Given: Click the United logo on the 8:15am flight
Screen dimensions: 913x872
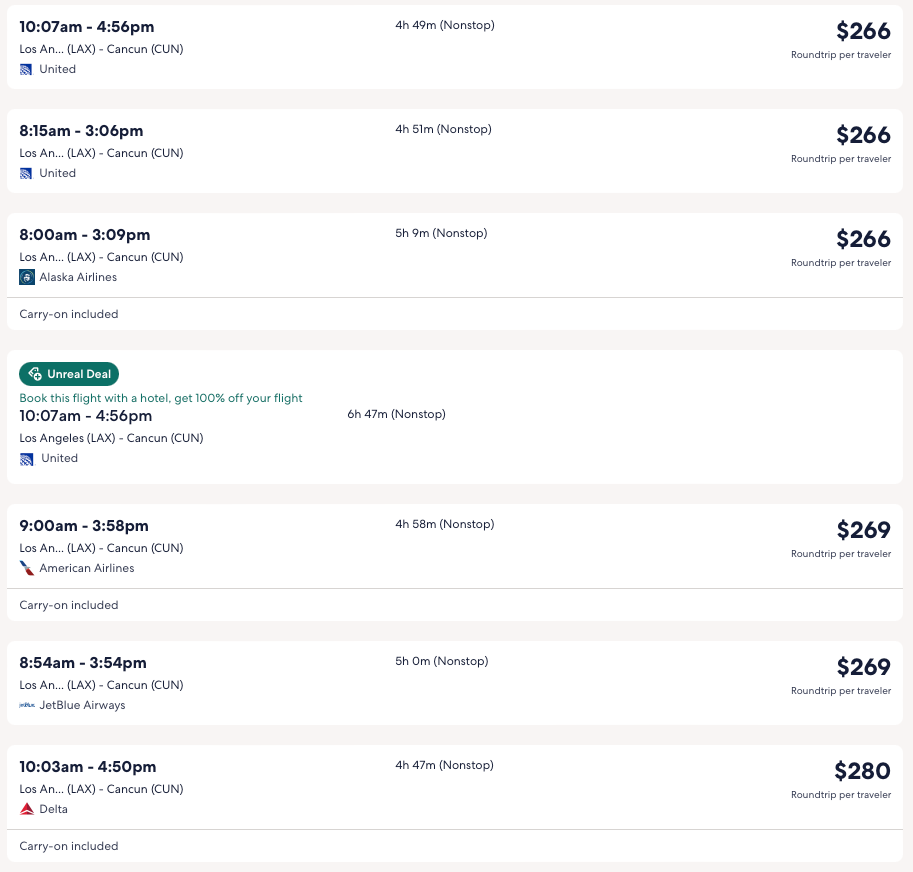Looking at the screenshot, I should tap(26, 173).
